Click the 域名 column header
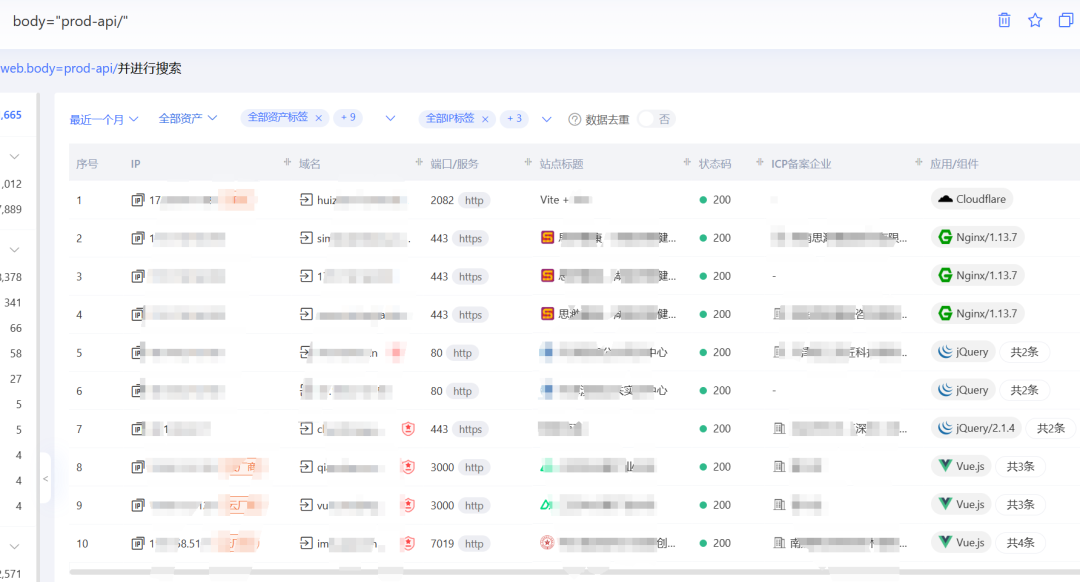This screenshot has height=582, width=1080. (310, 164)
